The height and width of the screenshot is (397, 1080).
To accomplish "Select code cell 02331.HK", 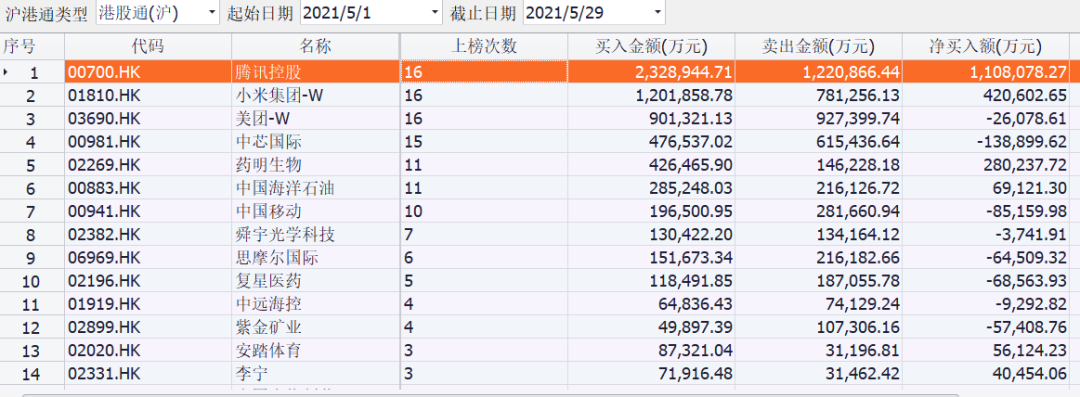I will pyautogui.click(x=148, y=374).
